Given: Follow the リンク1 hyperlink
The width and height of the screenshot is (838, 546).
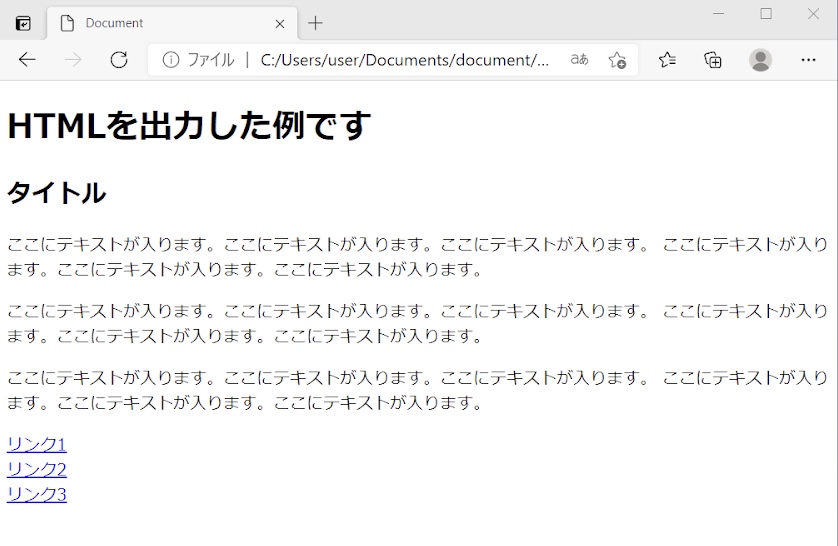Looking at the screenshot, I should click(37, 445).
